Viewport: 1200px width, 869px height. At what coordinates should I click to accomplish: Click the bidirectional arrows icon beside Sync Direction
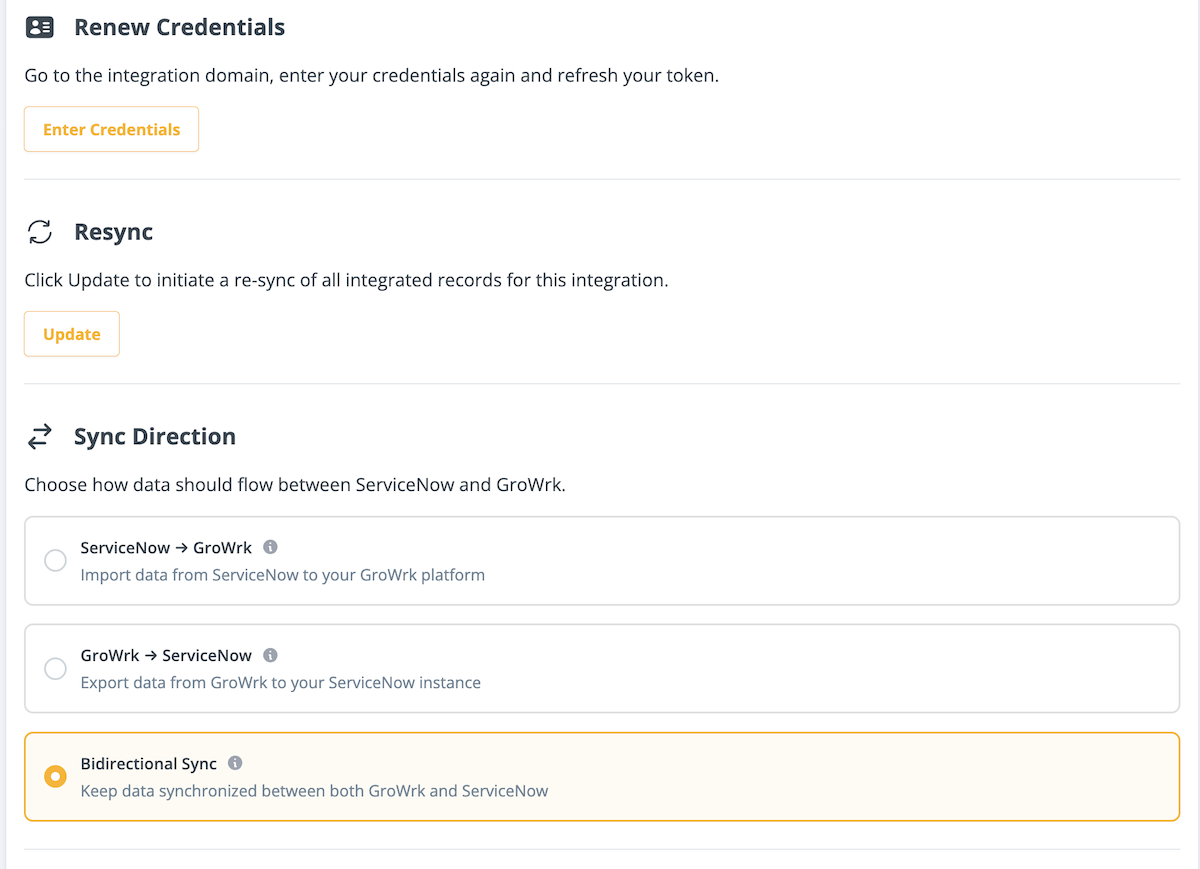tap(39, 436)
